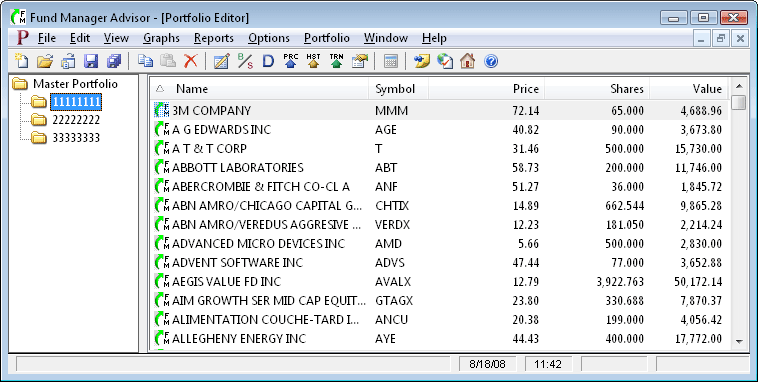Restore the inner Portfolio Editor window
The width and height of the screenshot is (758, 382).
pyautogui.click(x=720, y=38)
